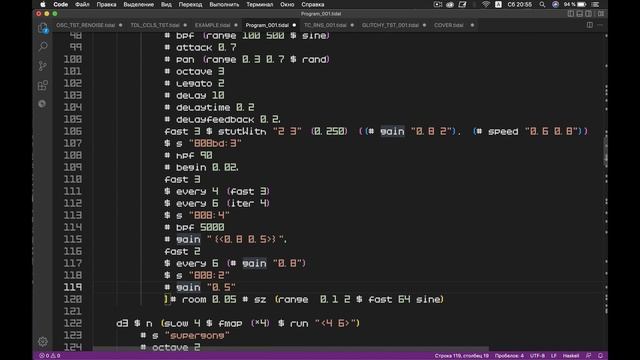Click the date and time in menu bar

coord(520,4)
